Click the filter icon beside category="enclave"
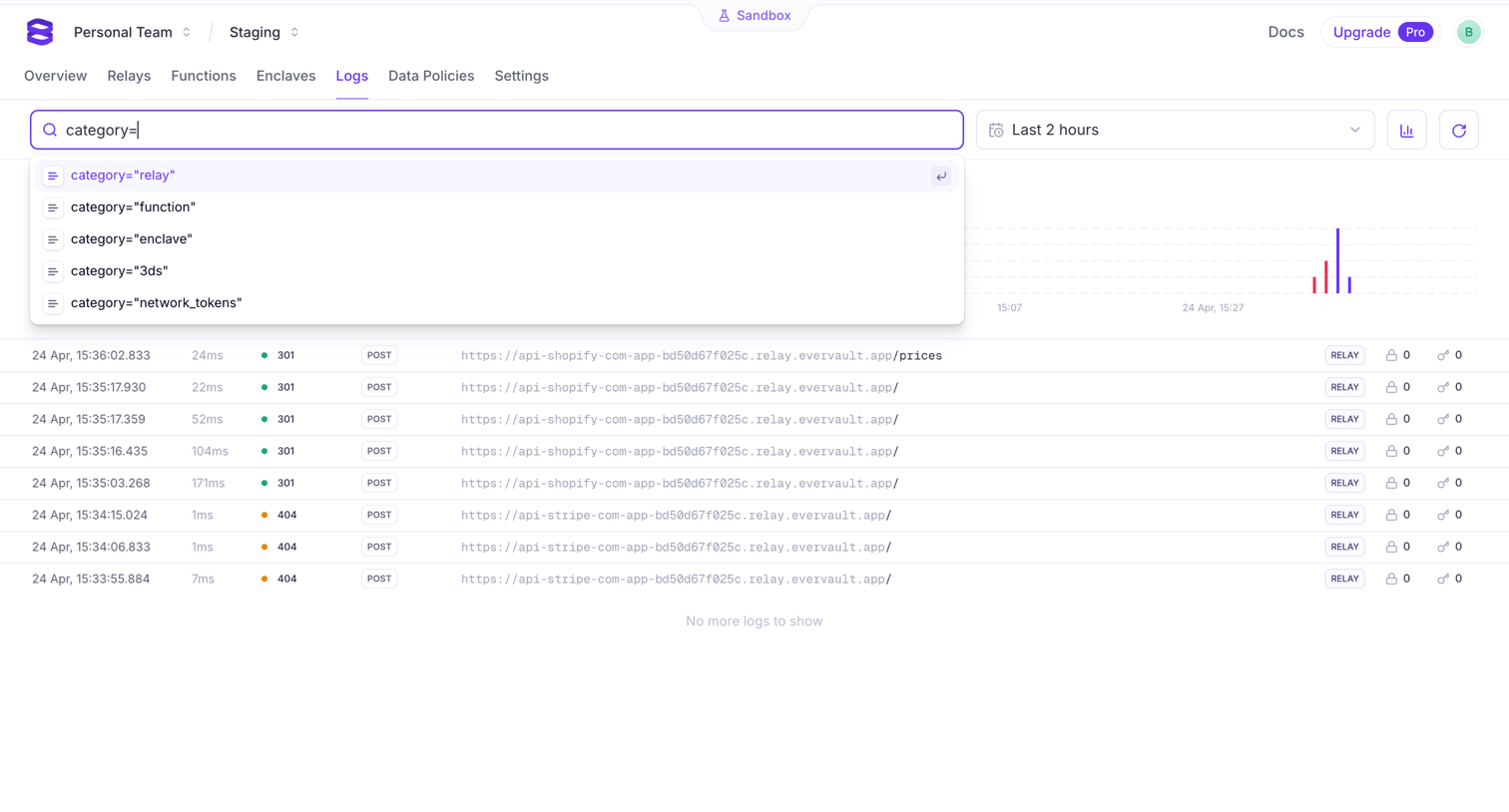 [x=53, y=239]
